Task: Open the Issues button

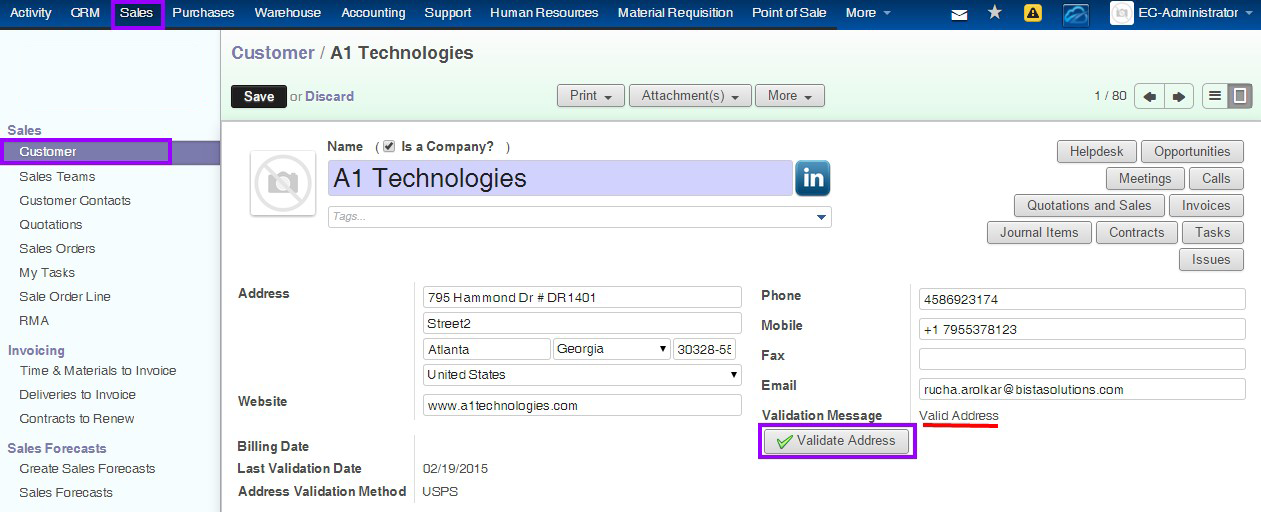Action: click(1211, 260)
